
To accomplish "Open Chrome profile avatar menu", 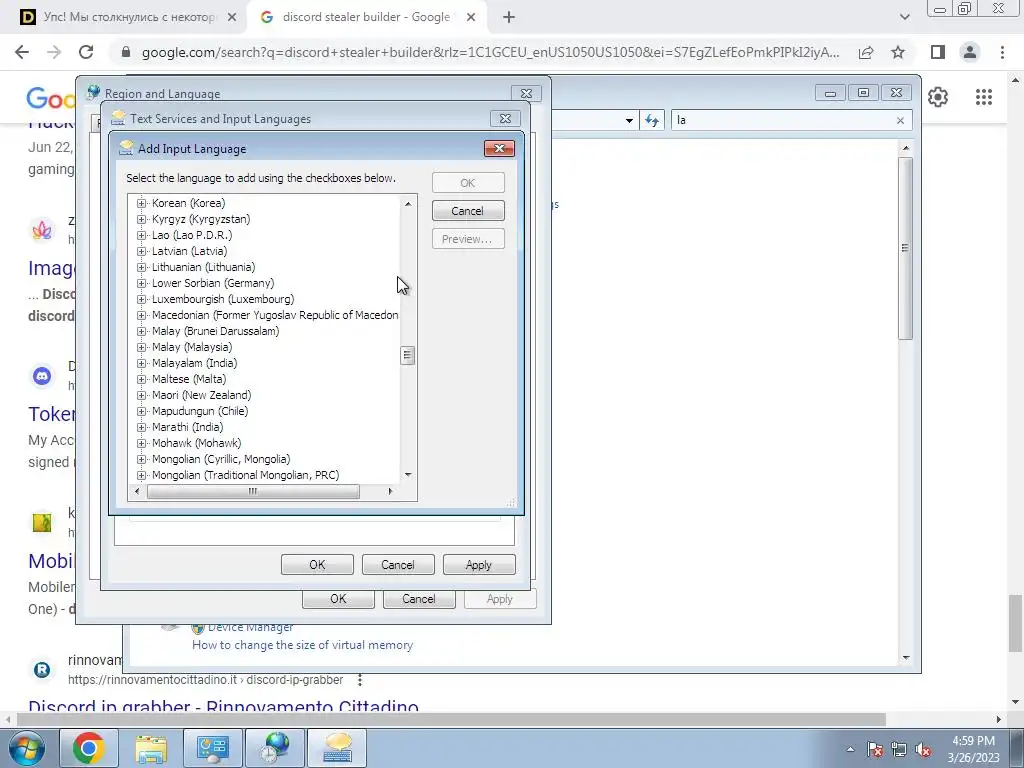I will [970, 52].
